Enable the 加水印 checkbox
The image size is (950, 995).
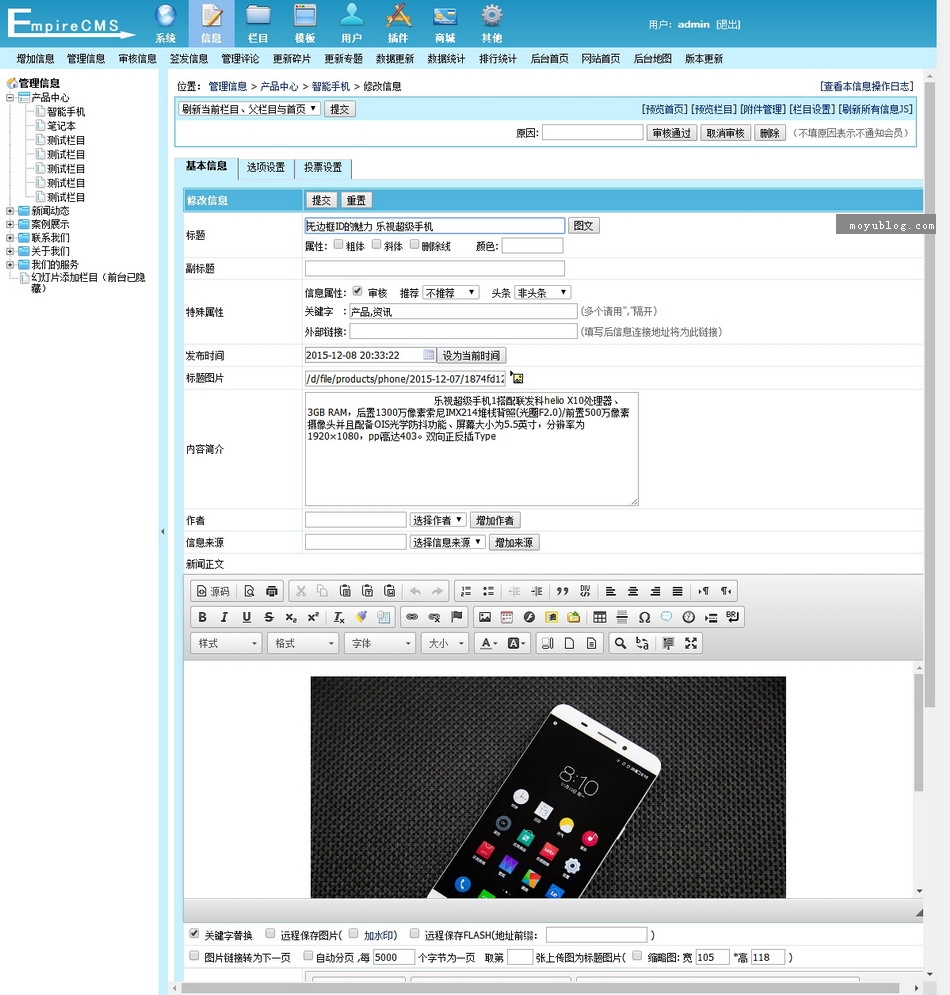click(x=353, y=933)
